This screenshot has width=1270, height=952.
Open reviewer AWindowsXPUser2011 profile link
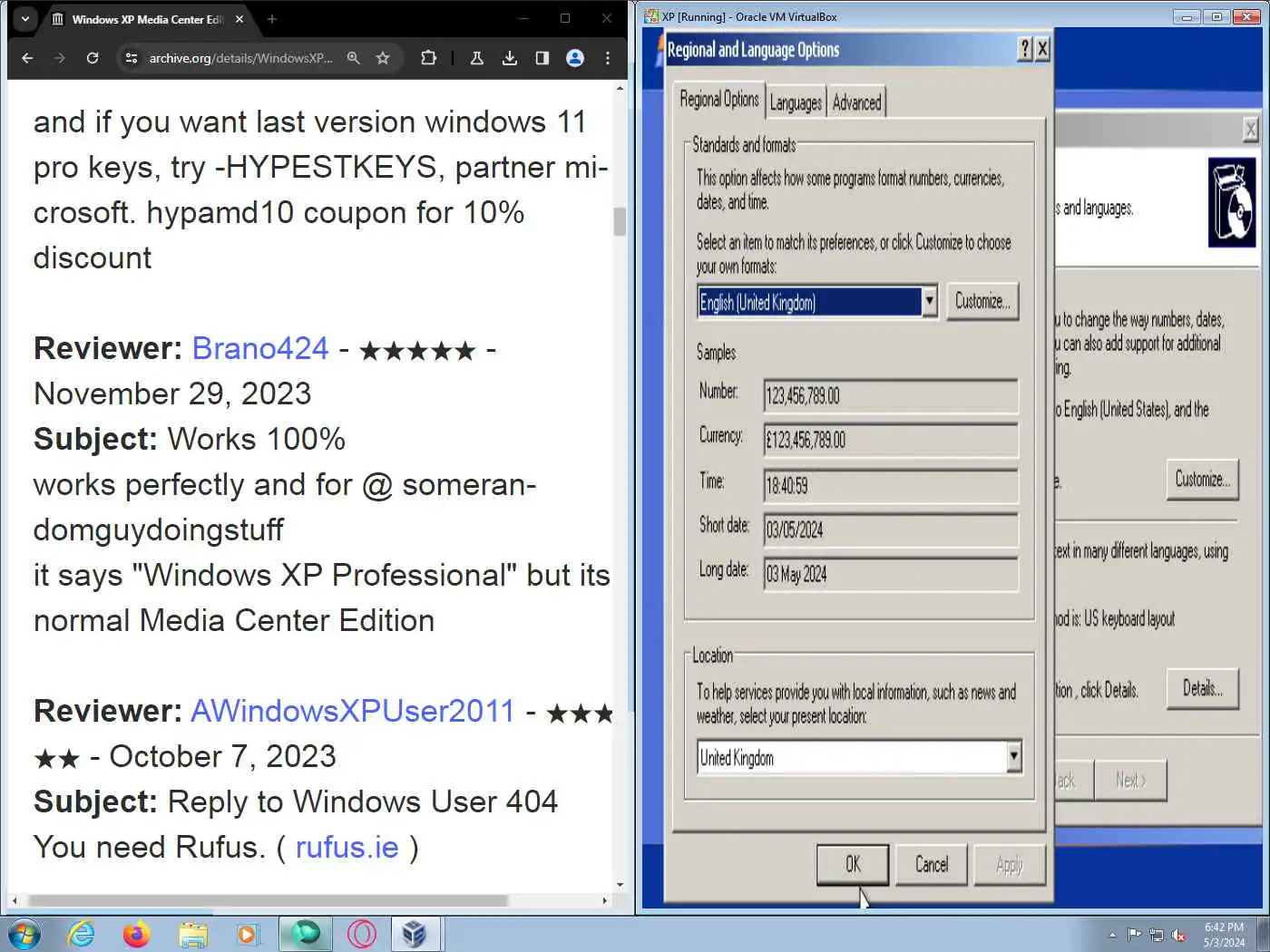coord(353,711)
